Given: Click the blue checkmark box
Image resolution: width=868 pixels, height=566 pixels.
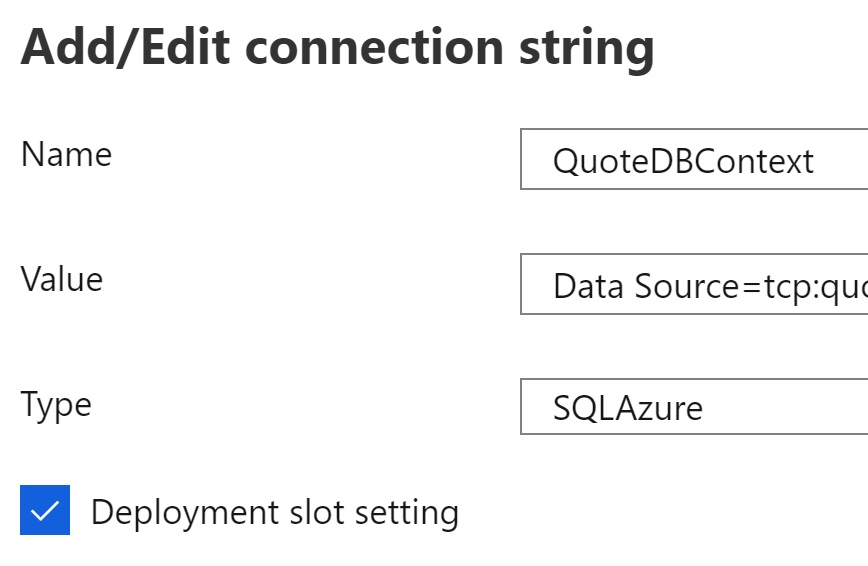Looking at the screenshot, I should tap(45, 510).
